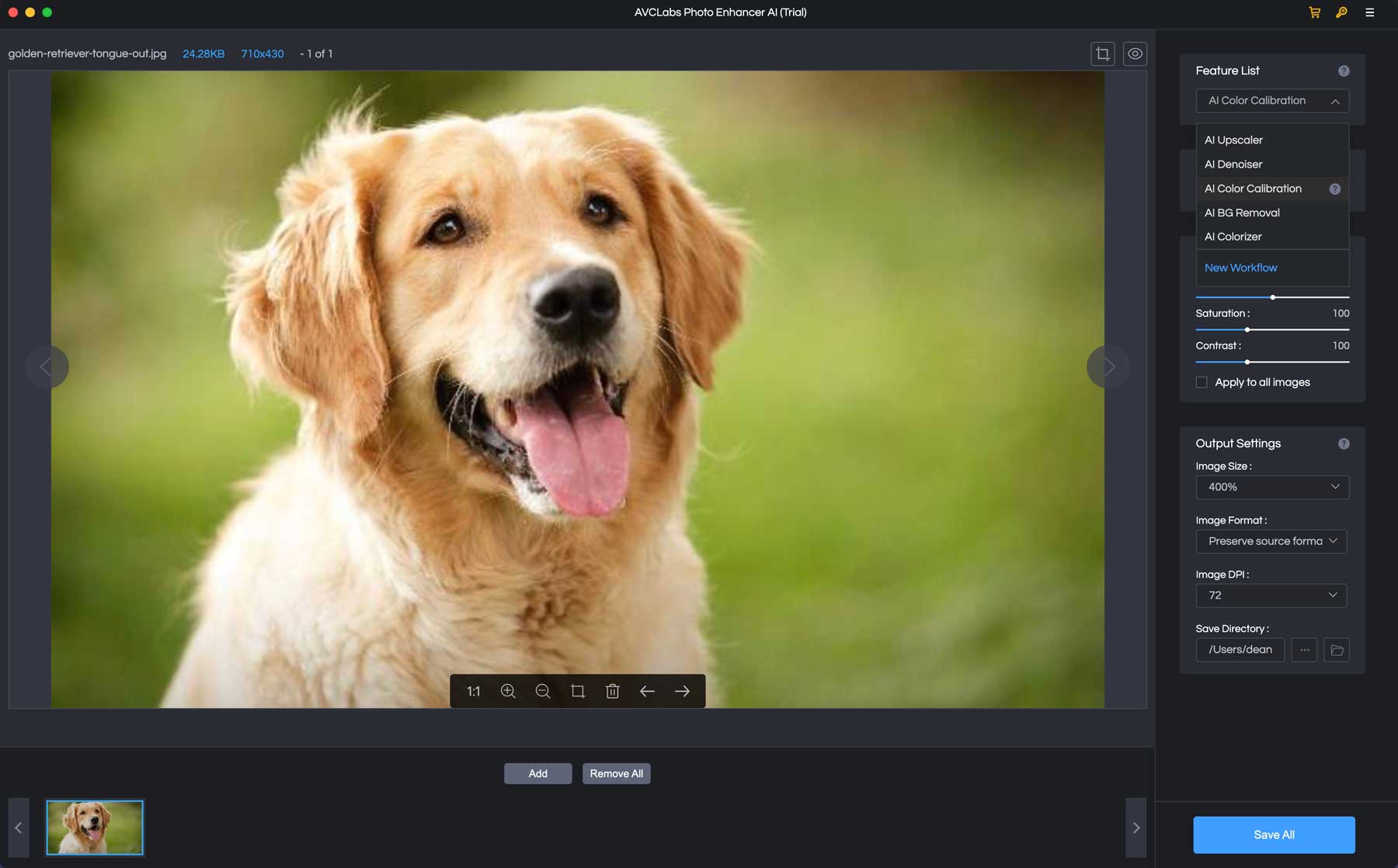This screenshot has height=868, width=1398.
Task: Zoom in on the dog photo
Action: (x=509, y=691)
